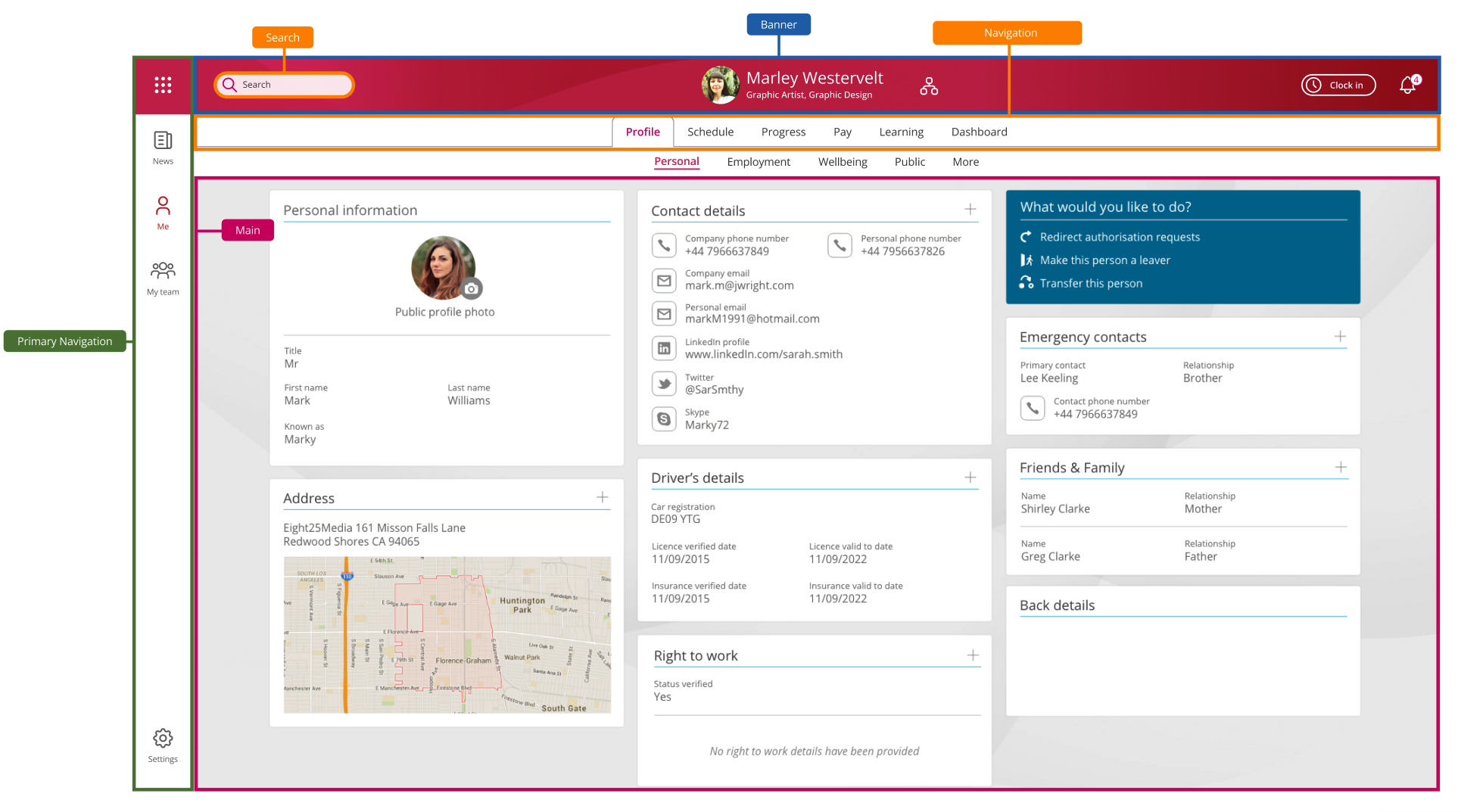Click Twitter handle @SarSmthy
The image size is (1461, 812).
click(714, 390)
